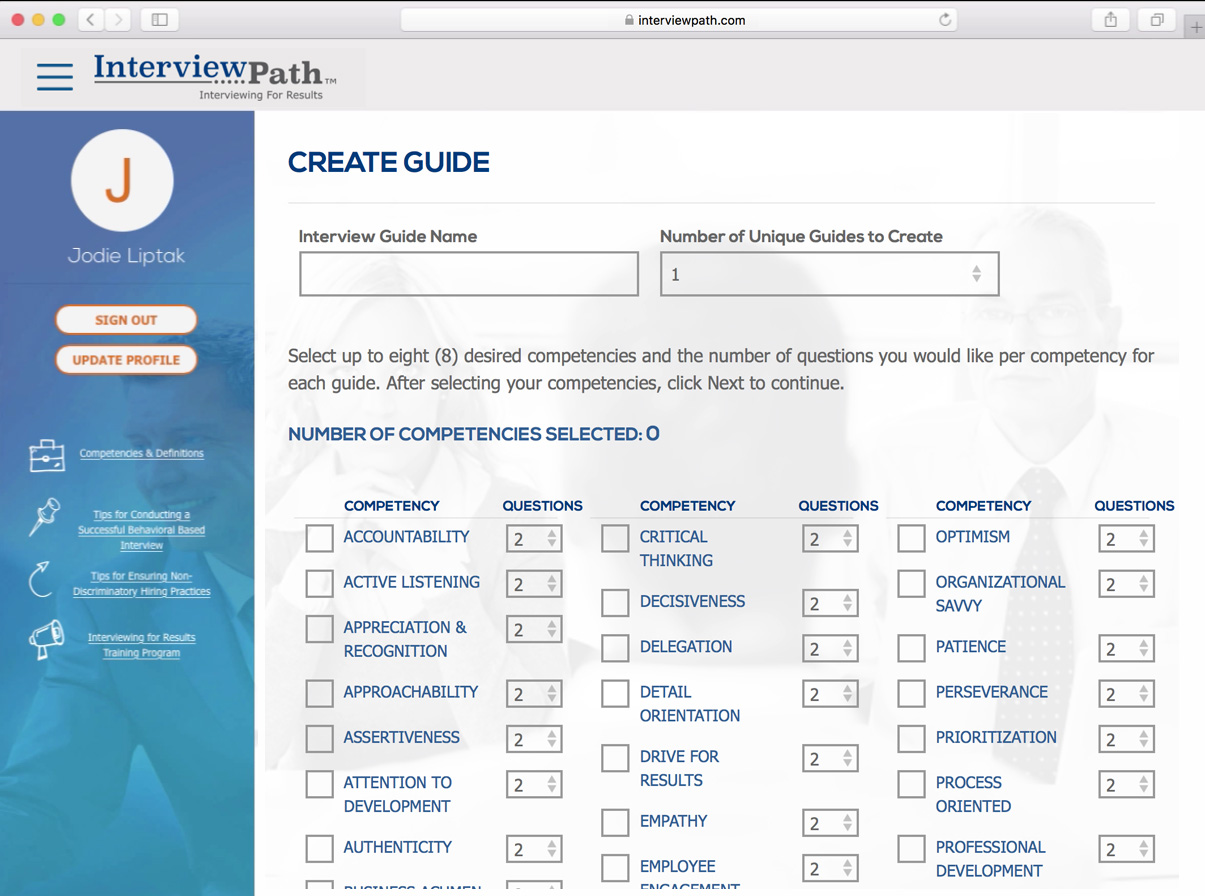Click the curved arrow icon in sidebar
The image size is (1205, 896).
41,579
